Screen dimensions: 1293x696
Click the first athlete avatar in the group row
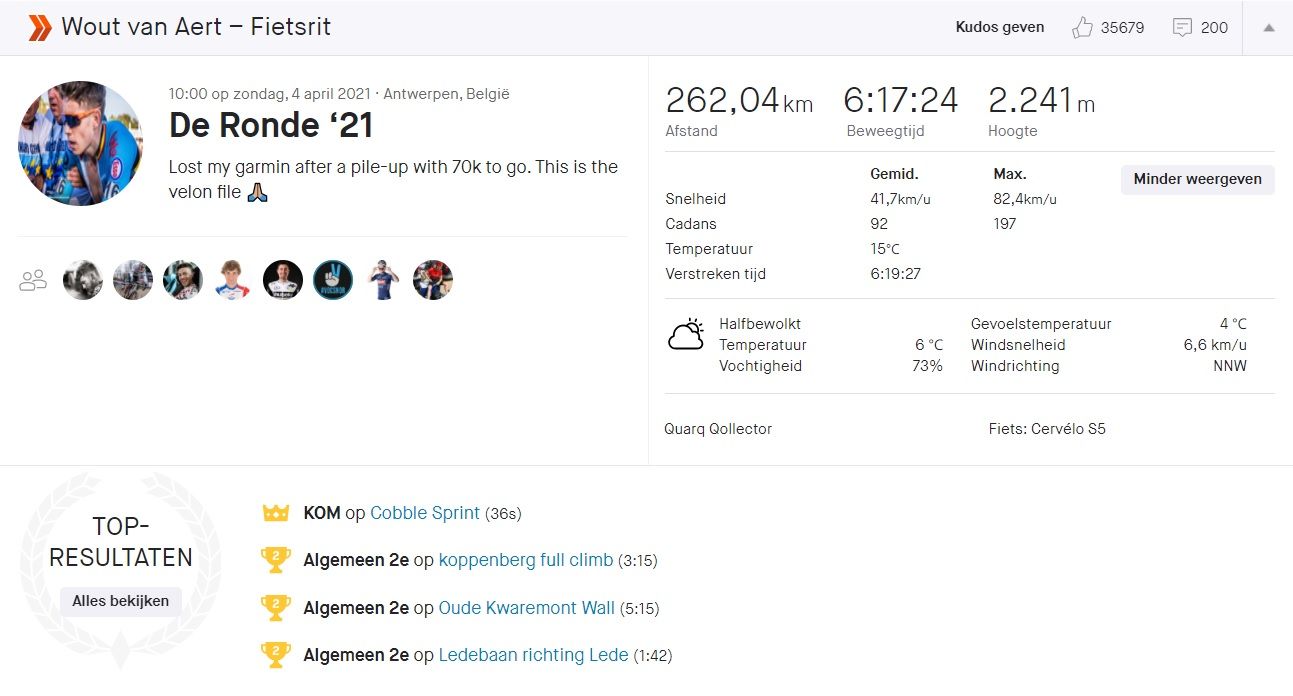pos(83,281)
